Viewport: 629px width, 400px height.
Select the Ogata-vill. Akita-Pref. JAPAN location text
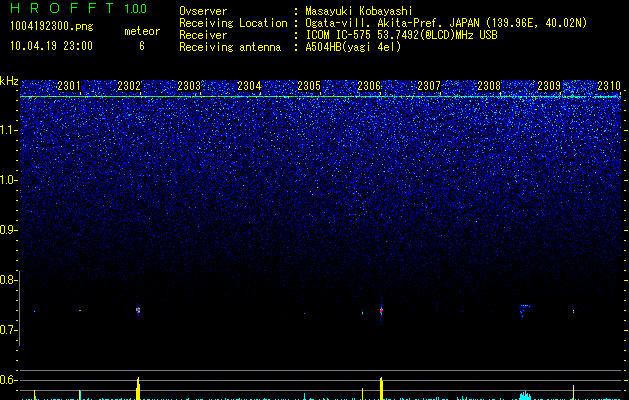point(446,24)
